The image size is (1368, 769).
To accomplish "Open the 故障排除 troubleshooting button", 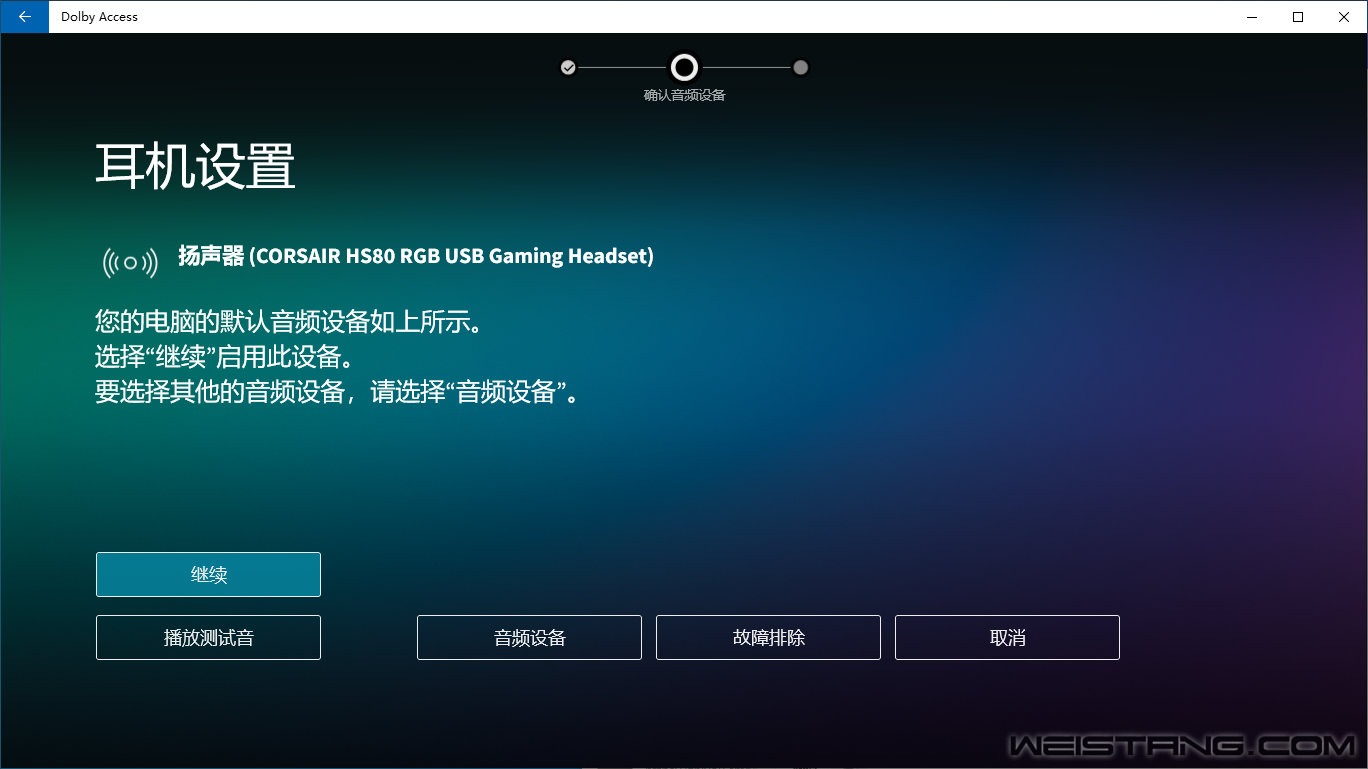I will [768, 638].
